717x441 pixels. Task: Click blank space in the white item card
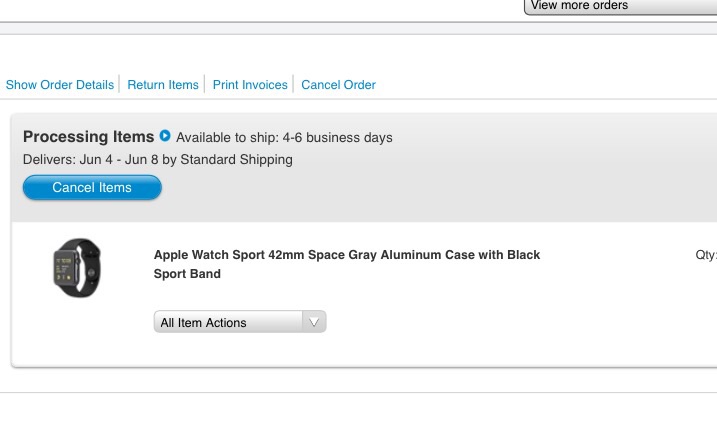pyautogui.click(x=500, y=320)
